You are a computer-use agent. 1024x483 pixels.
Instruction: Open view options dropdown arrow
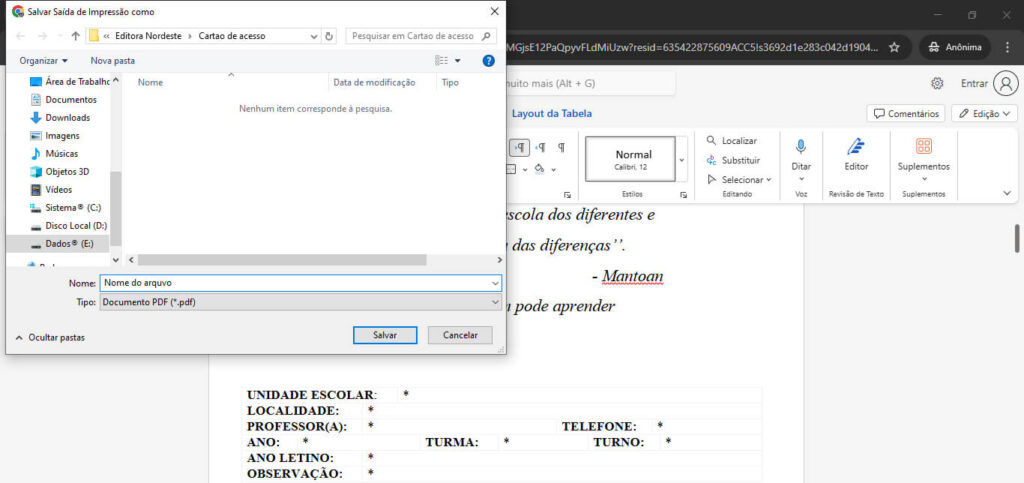pyautogui.click(x=457, y=61)
